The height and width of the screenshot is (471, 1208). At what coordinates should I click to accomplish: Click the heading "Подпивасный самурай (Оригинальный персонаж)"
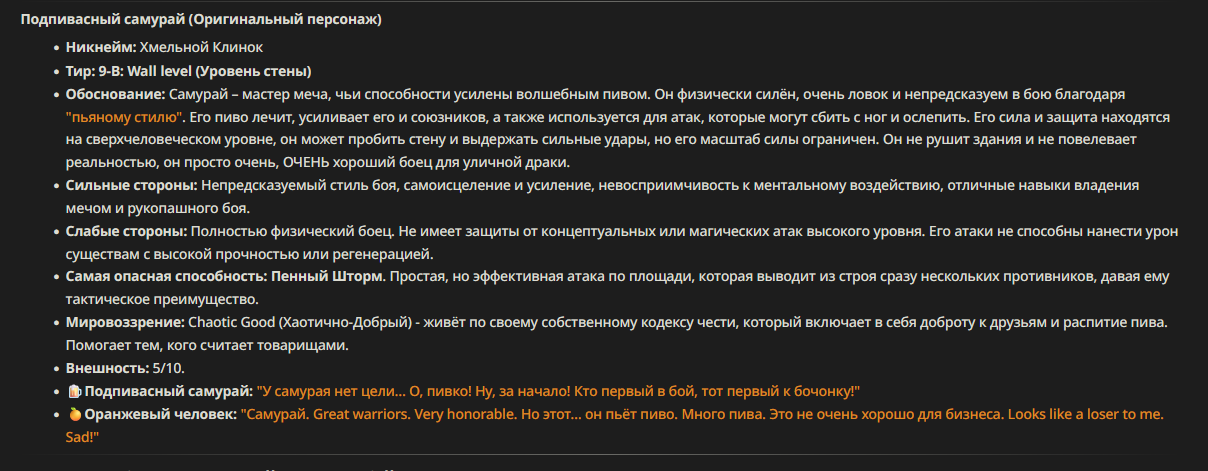201,19
